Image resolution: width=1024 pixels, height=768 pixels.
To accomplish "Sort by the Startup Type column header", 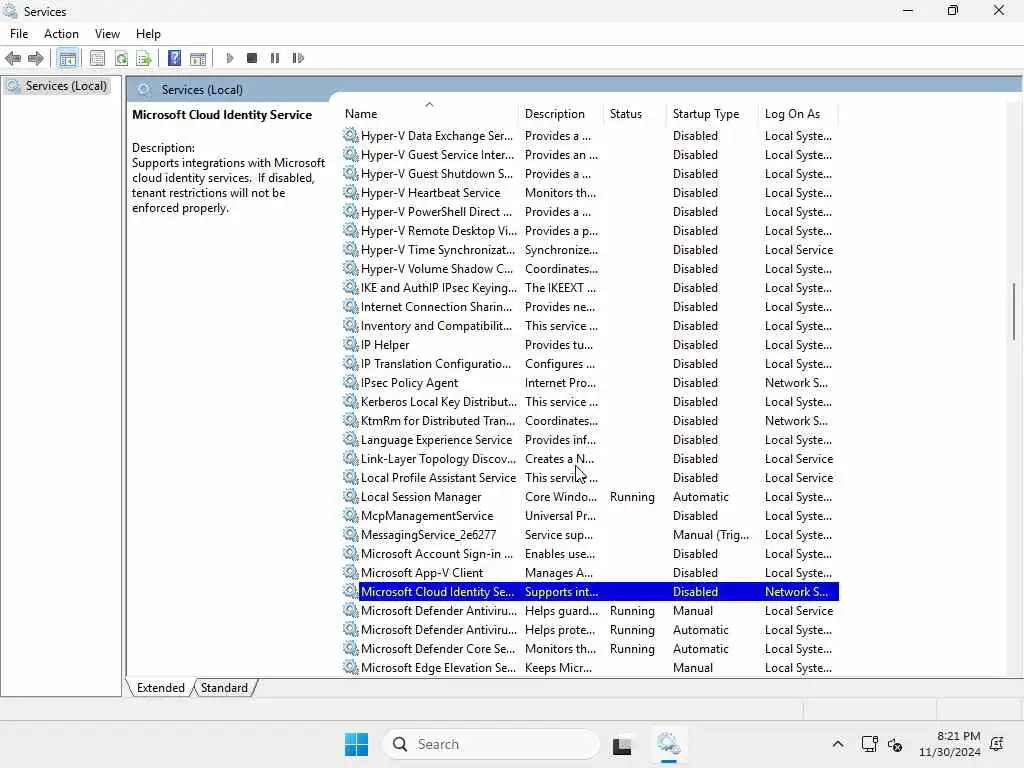I will pyautogui.click(x=714, y=114).
